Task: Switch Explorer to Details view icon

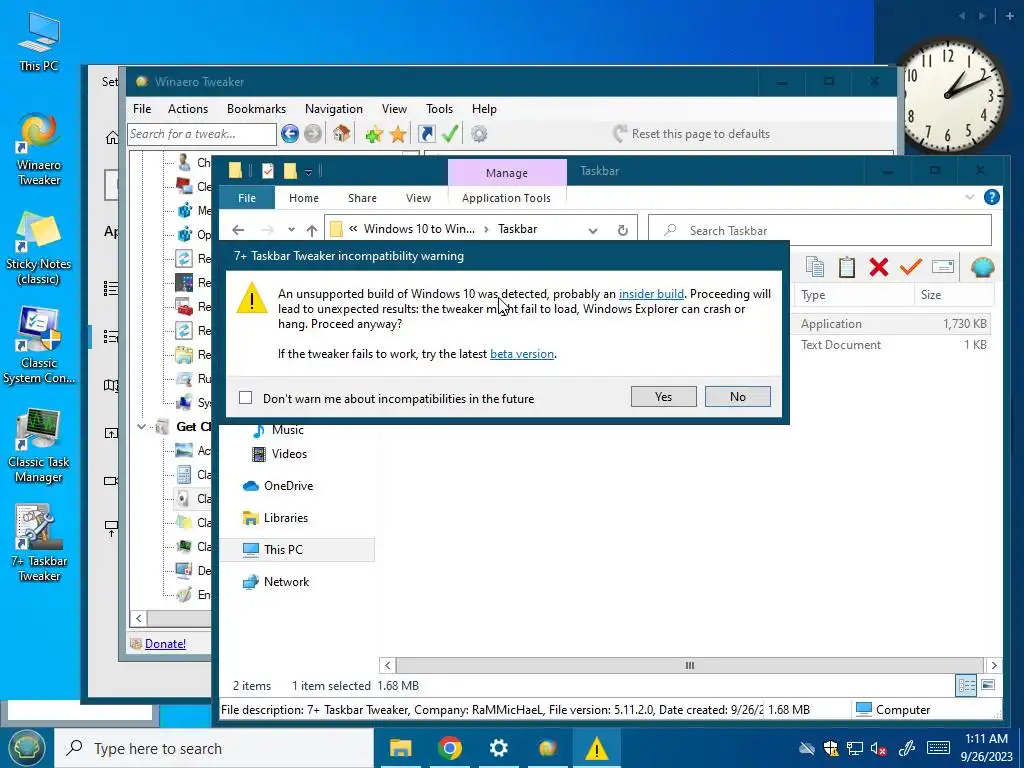Action: 967,685
